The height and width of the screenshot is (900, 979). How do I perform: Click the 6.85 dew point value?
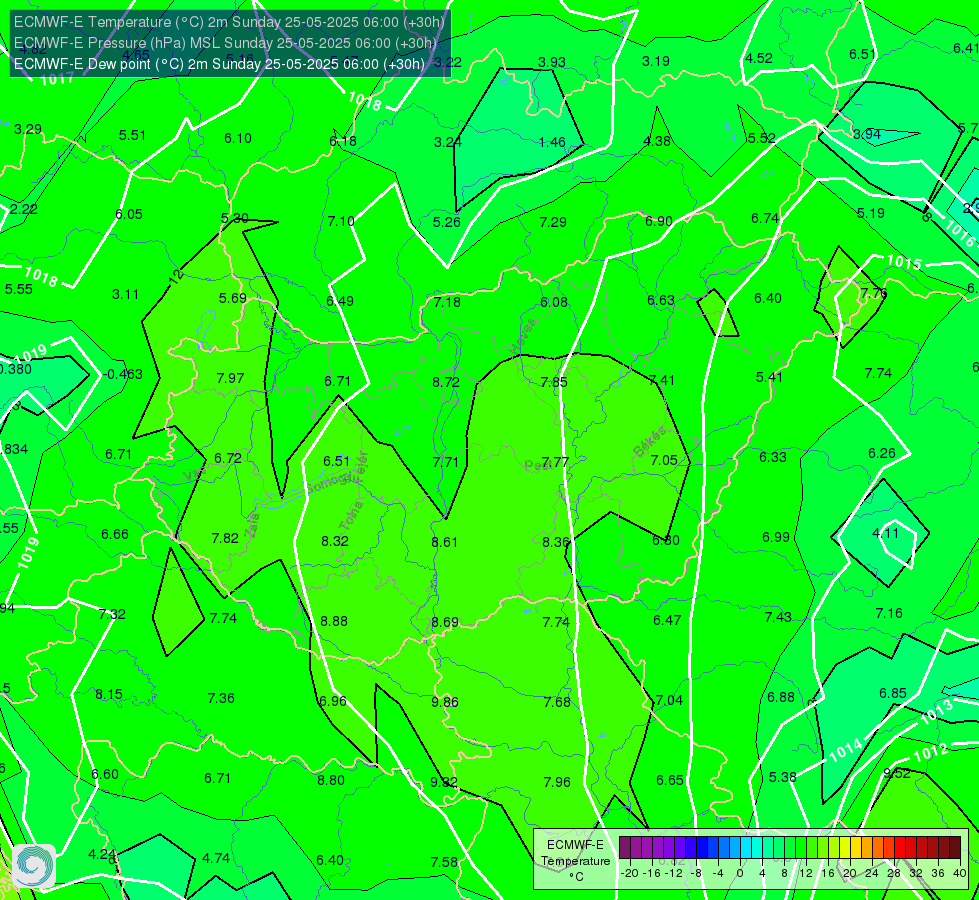[893, 693]
